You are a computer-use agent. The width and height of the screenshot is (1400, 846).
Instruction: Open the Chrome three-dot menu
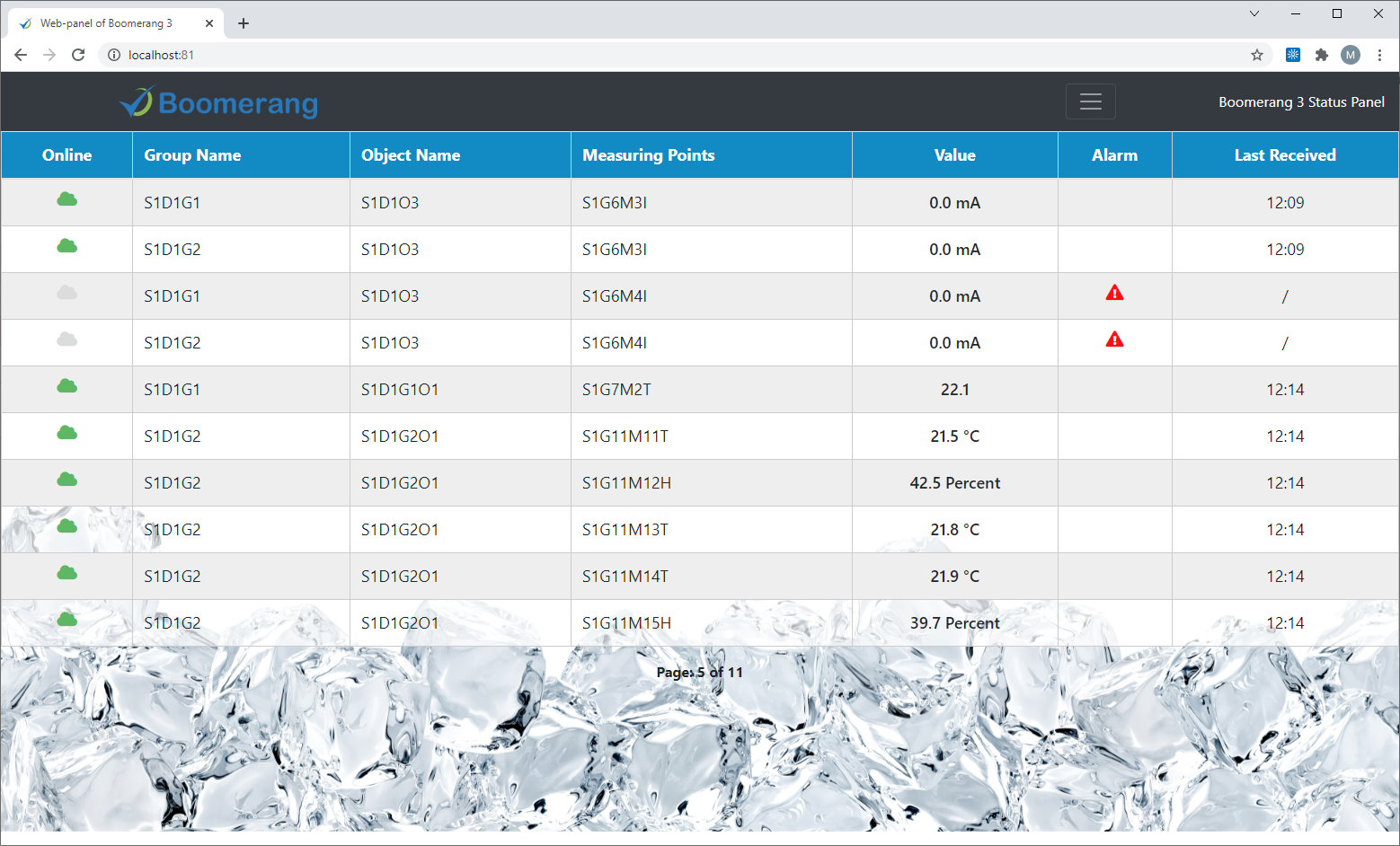[1379, 55]
